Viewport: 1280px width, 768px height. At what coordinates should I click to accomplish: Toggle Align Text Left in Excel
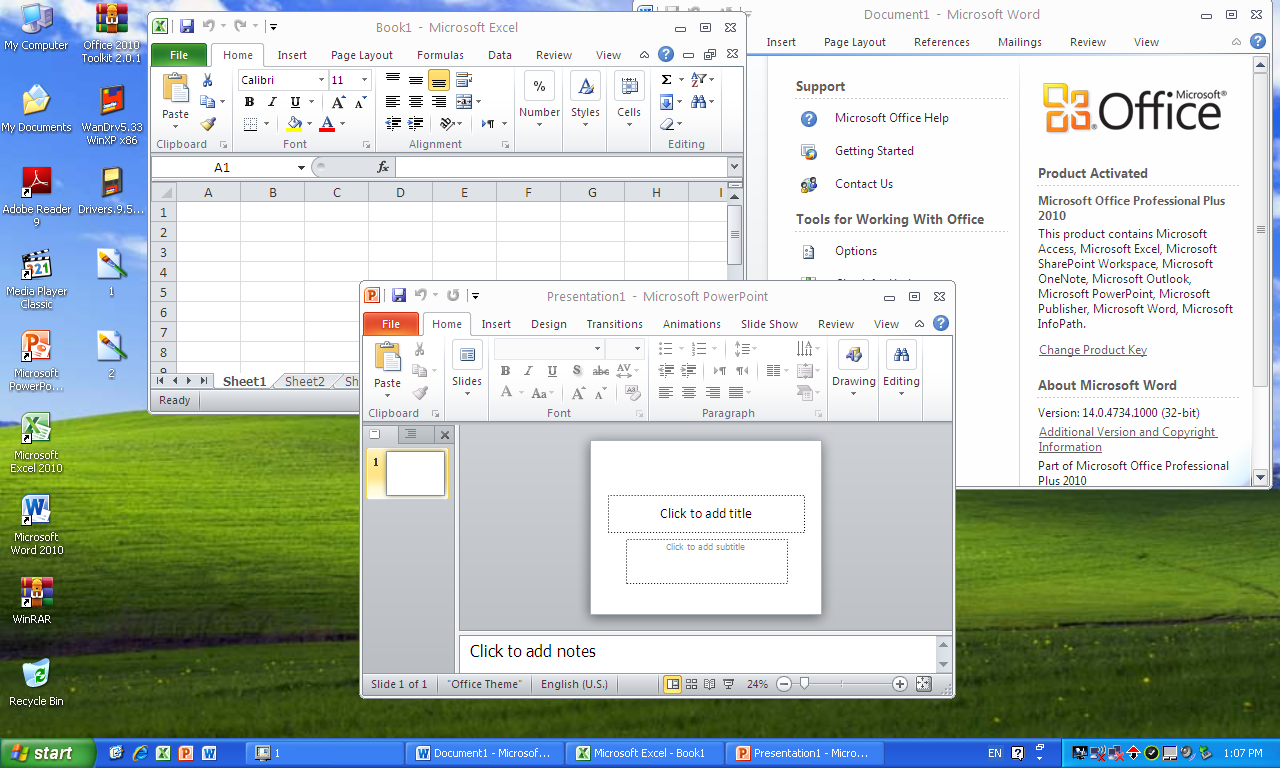(393, 102)
